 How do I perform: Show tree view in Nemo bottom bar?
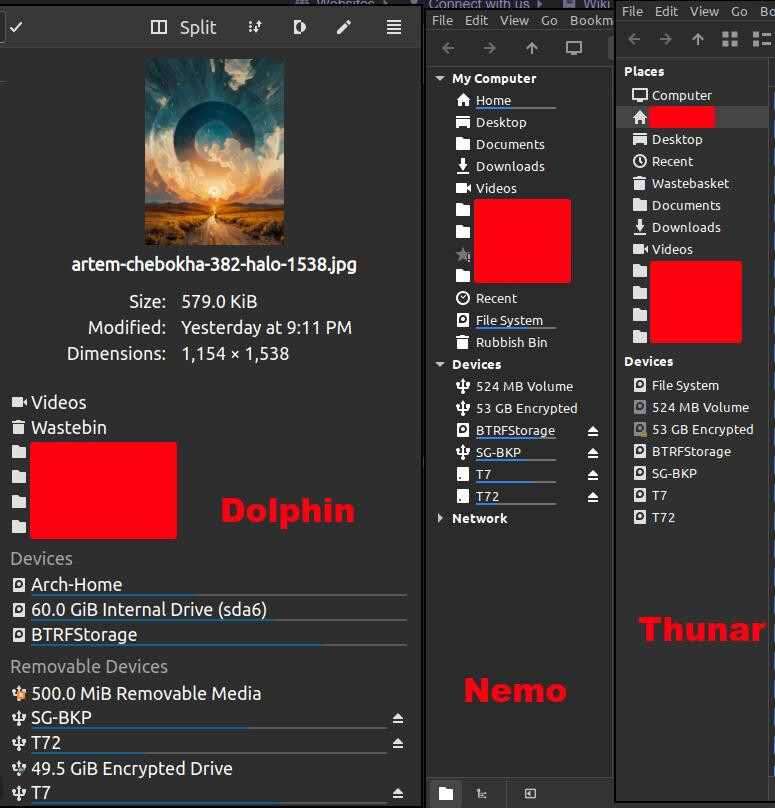(x=482, y=794)
